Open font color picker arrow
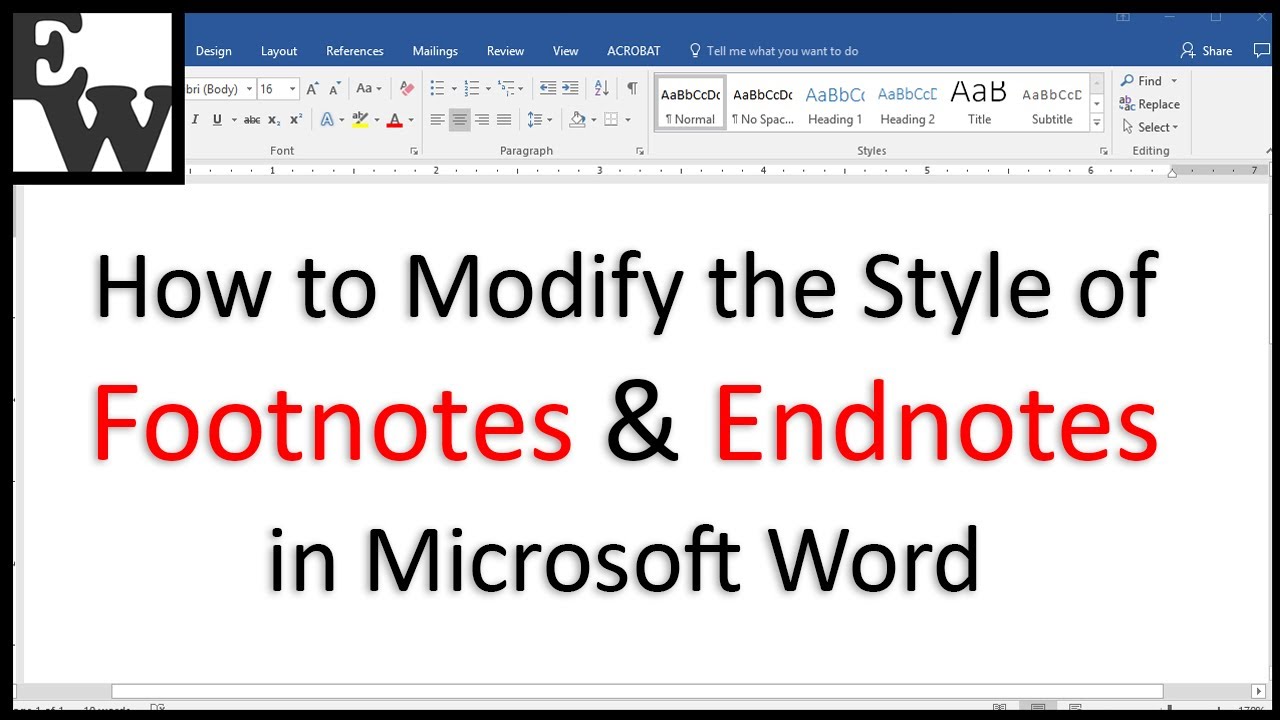 pos(410,120)
